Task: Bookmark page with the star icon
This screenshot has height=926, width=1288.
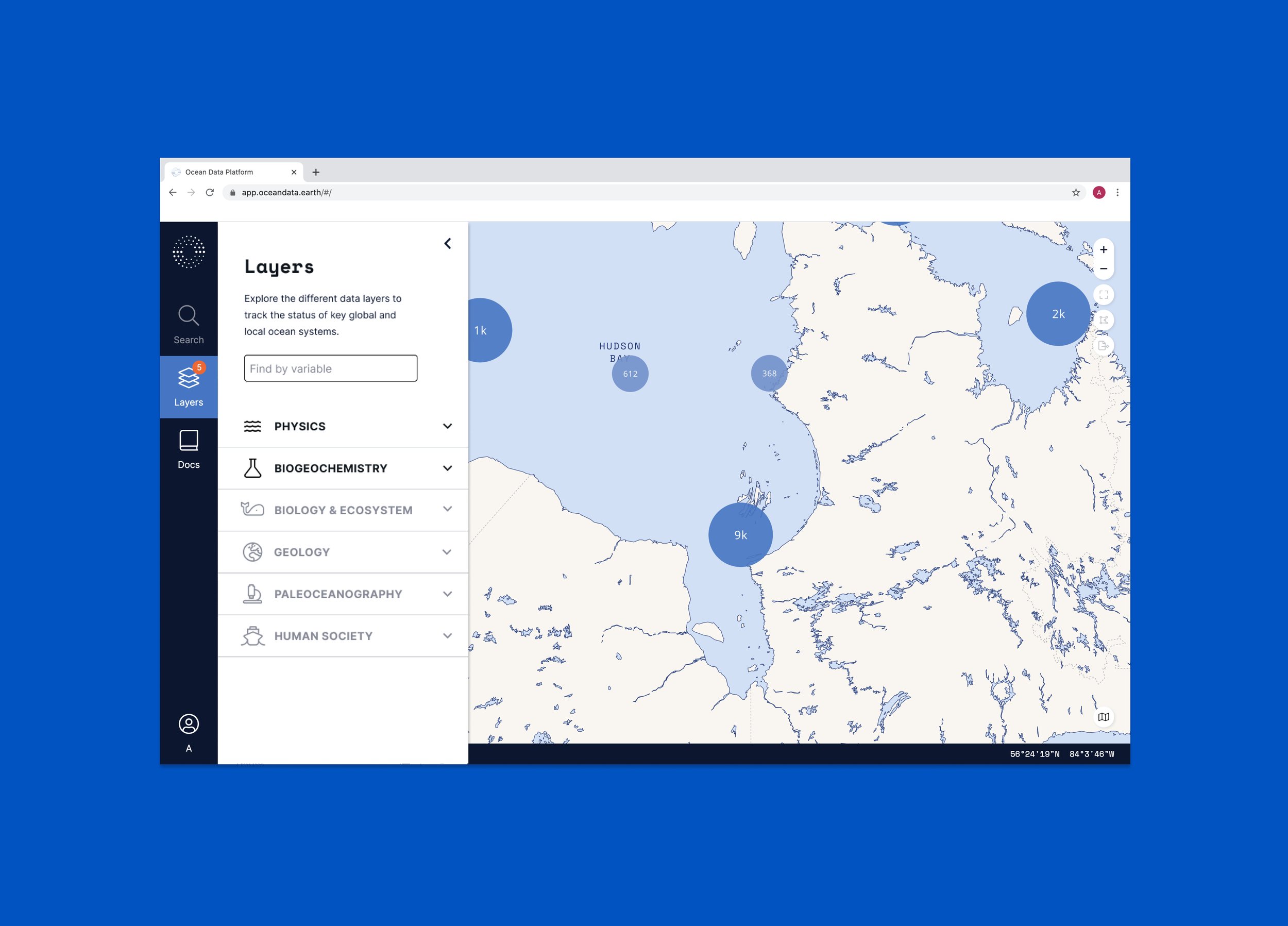Action: (1076, 193)
